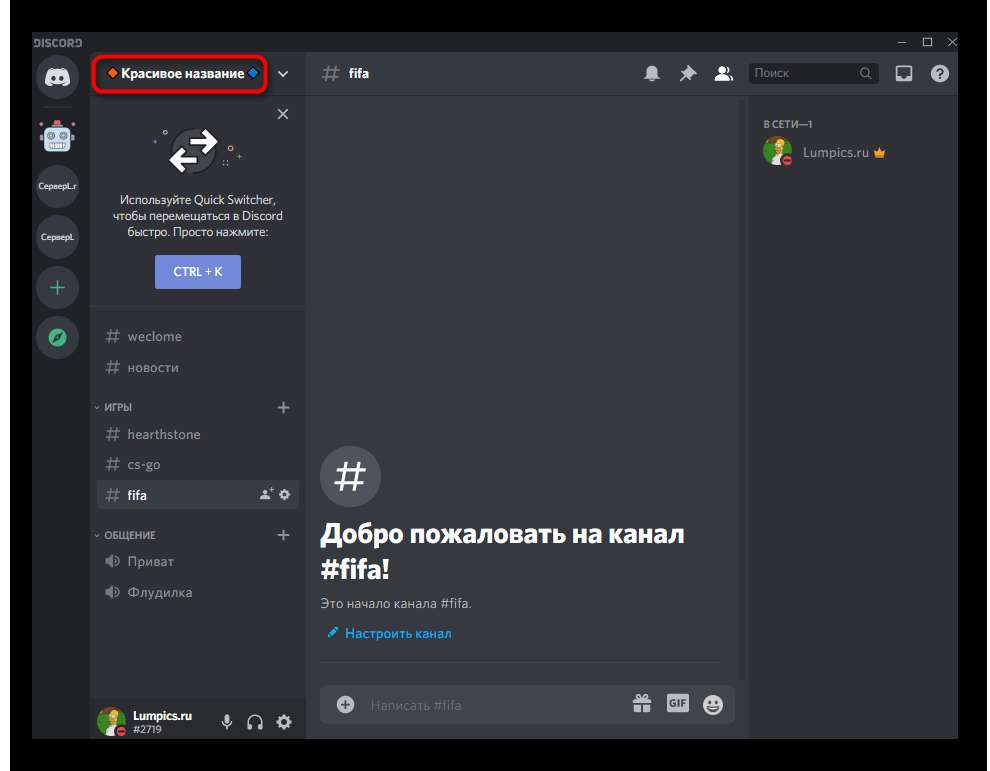Screen dimensions: 990x771
Task: Toggle microphone mute
Action: (x=227, y=722)
